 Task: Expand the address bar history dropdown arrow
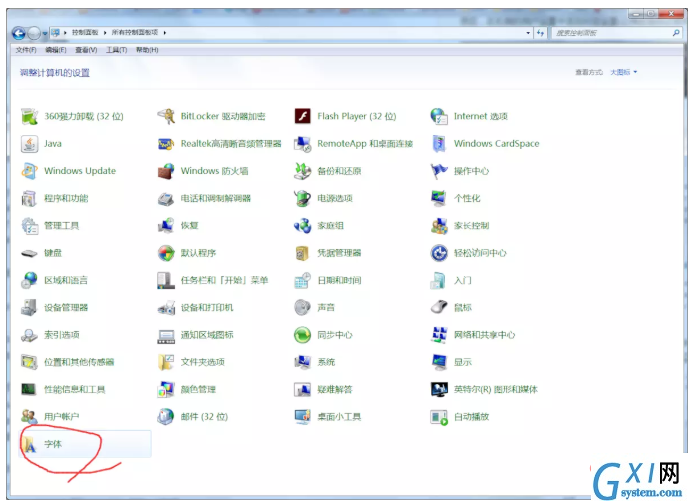coord(528,33)
